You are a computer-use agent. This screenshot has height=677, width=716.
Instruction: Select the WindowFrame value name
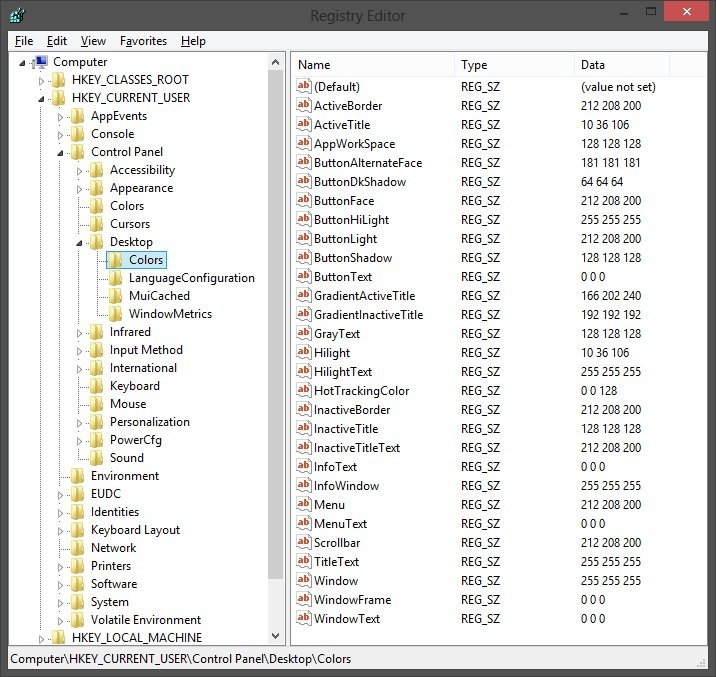click(353, 599)
